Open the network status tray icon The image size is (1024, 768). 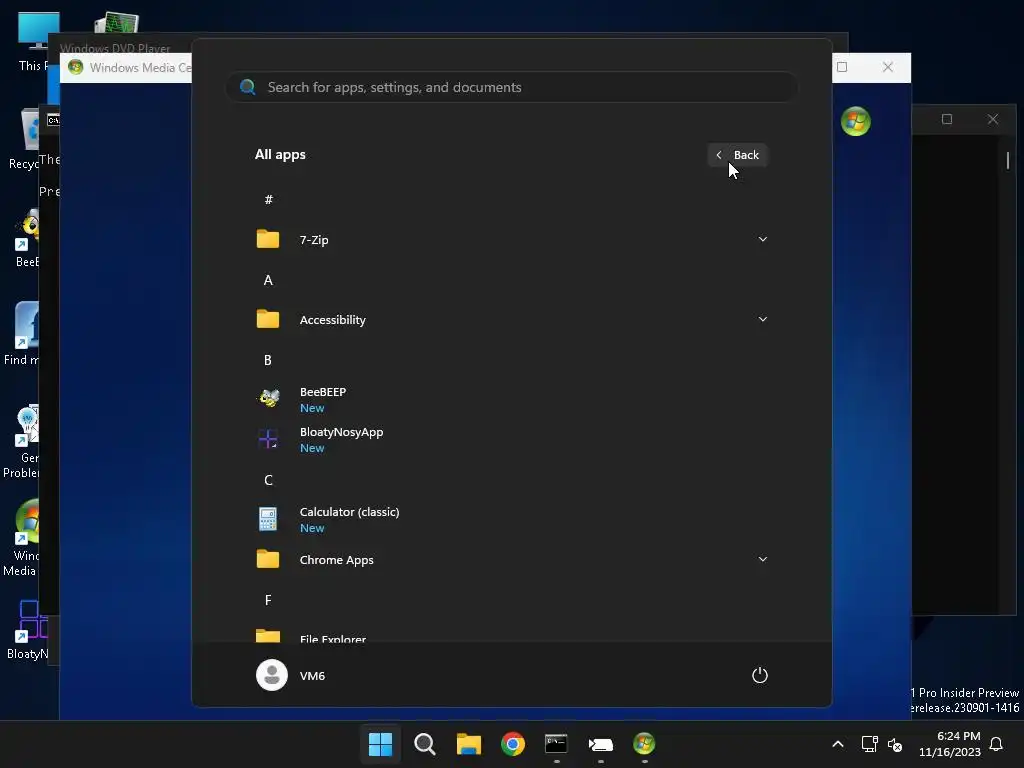click(869, 744)
